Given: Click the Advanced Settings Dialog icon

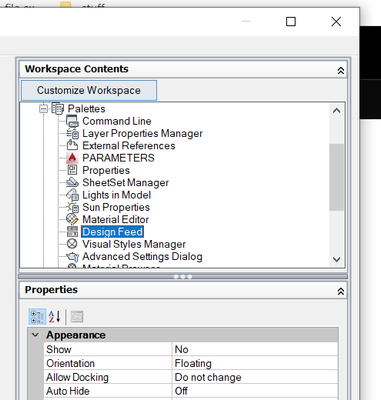Looking at the screenshot, I should coord(72,256).
